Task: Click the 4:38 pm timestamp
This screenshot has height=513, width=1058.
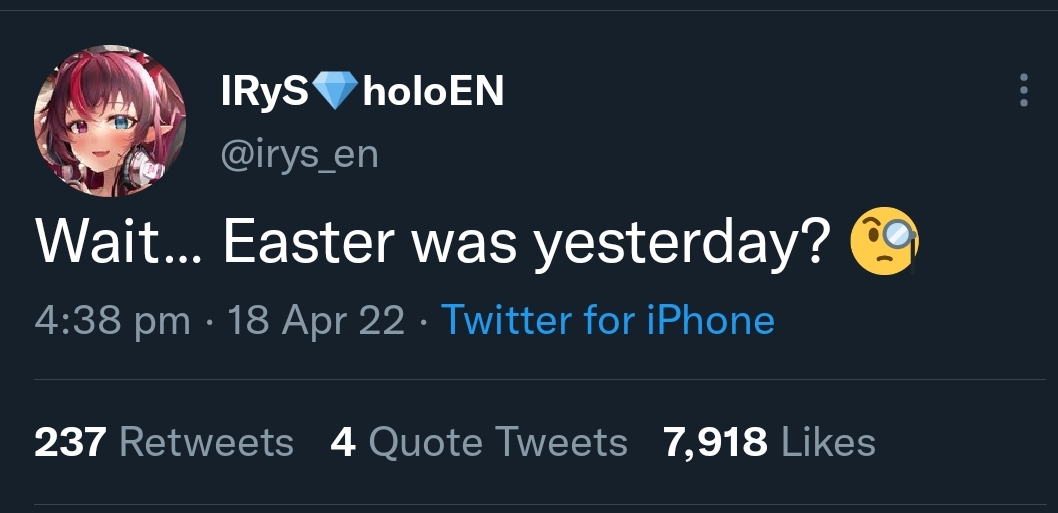Action: pyautogui.click(x=112, y=320)
